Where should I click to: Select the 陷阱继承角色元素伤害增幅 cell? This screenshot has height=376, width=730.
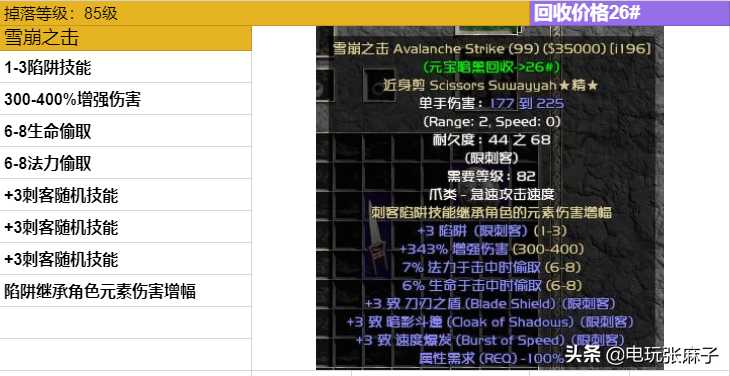click(x=126, y=291)
